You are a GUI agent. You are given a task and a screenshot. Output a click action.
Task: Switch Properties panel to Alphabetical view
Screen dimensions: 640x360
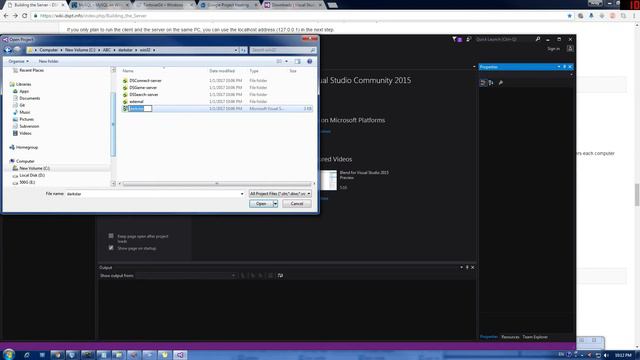coord(491,83)
